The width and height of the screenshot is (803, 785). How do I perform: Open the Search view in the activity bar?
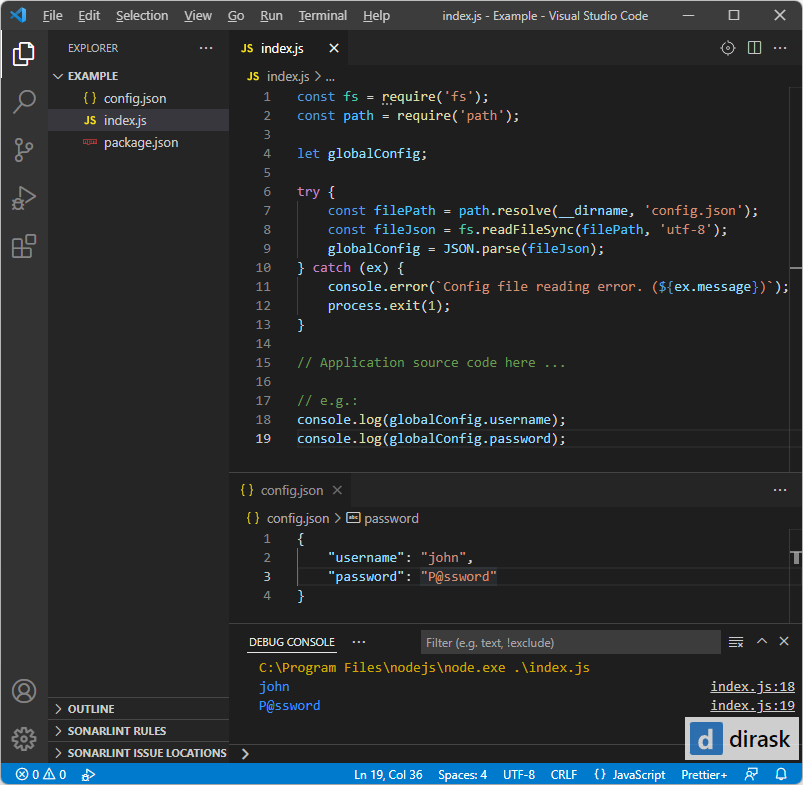coord(24,101)
